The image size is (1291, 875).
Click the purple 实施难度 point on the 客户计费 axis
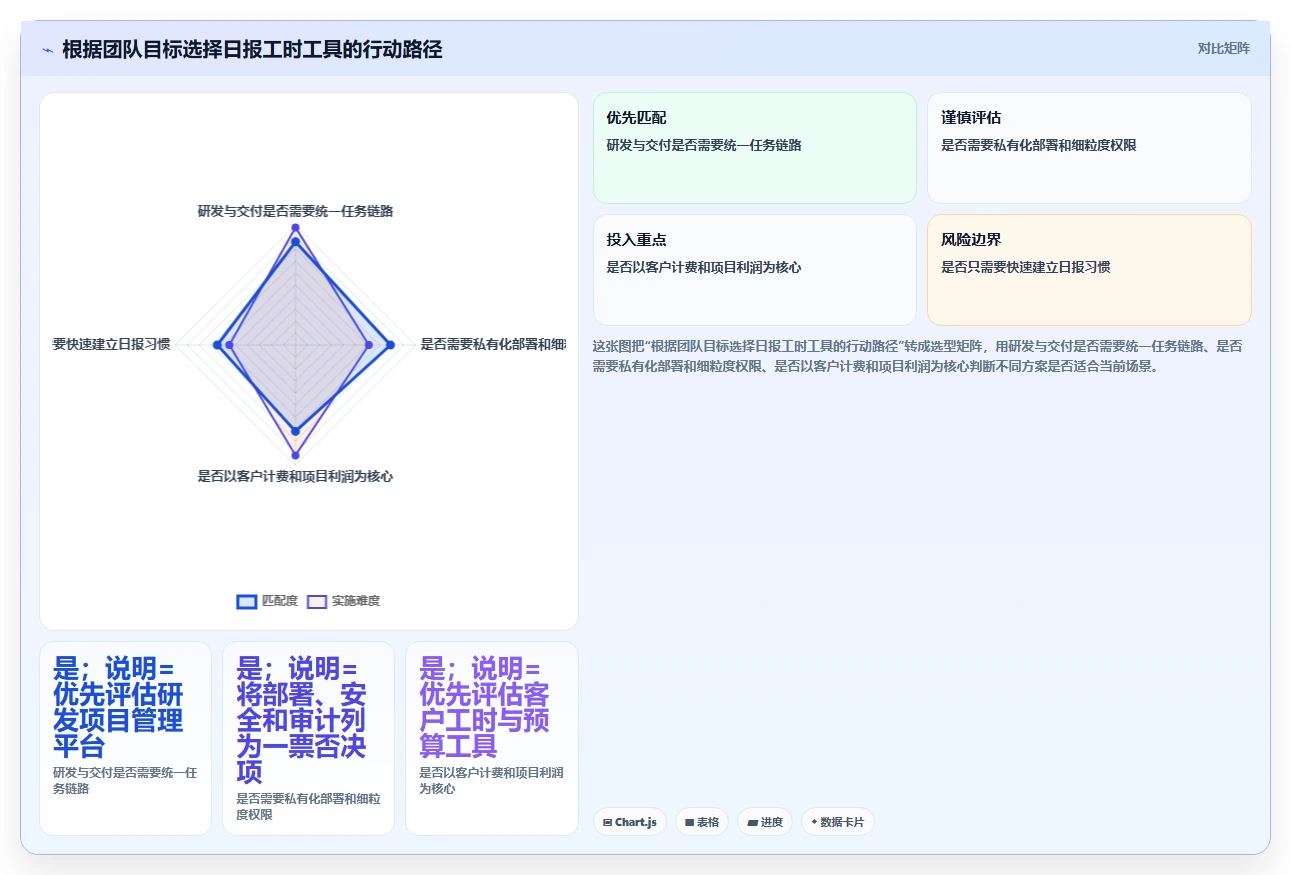(x=295, y=455)
